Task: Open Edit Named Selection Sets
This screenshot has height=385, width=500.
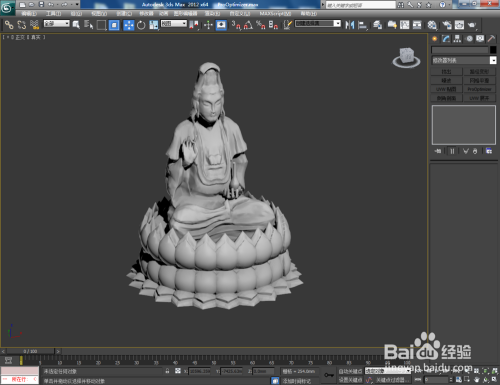Action: 287,25
